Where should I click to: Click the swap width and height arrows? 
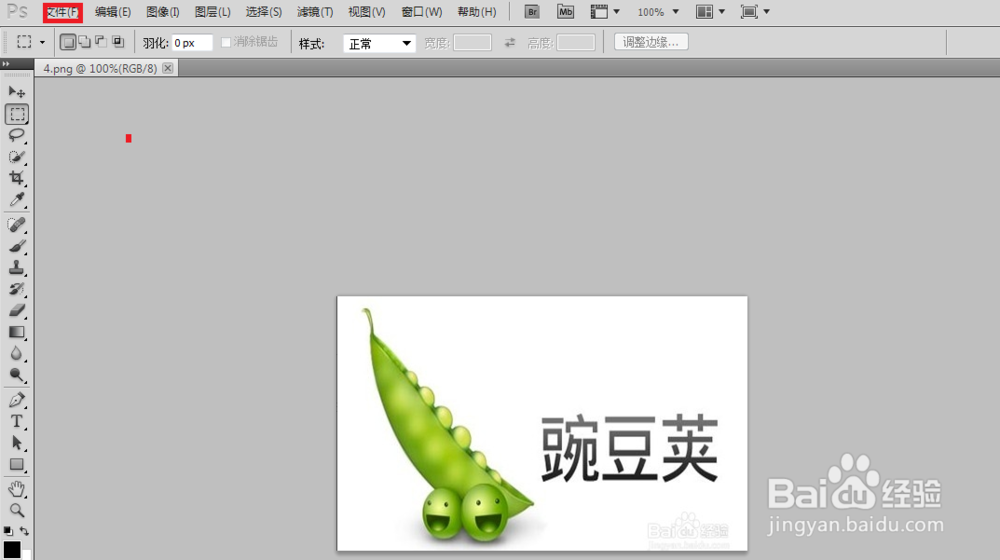[x=510, y=43]
